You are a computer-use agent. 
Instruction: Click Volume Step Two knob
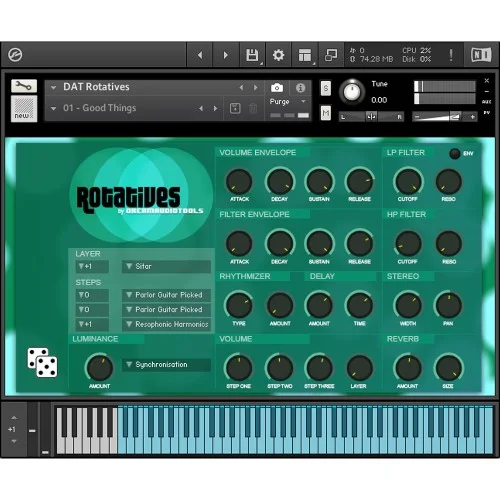click(280, 368)
